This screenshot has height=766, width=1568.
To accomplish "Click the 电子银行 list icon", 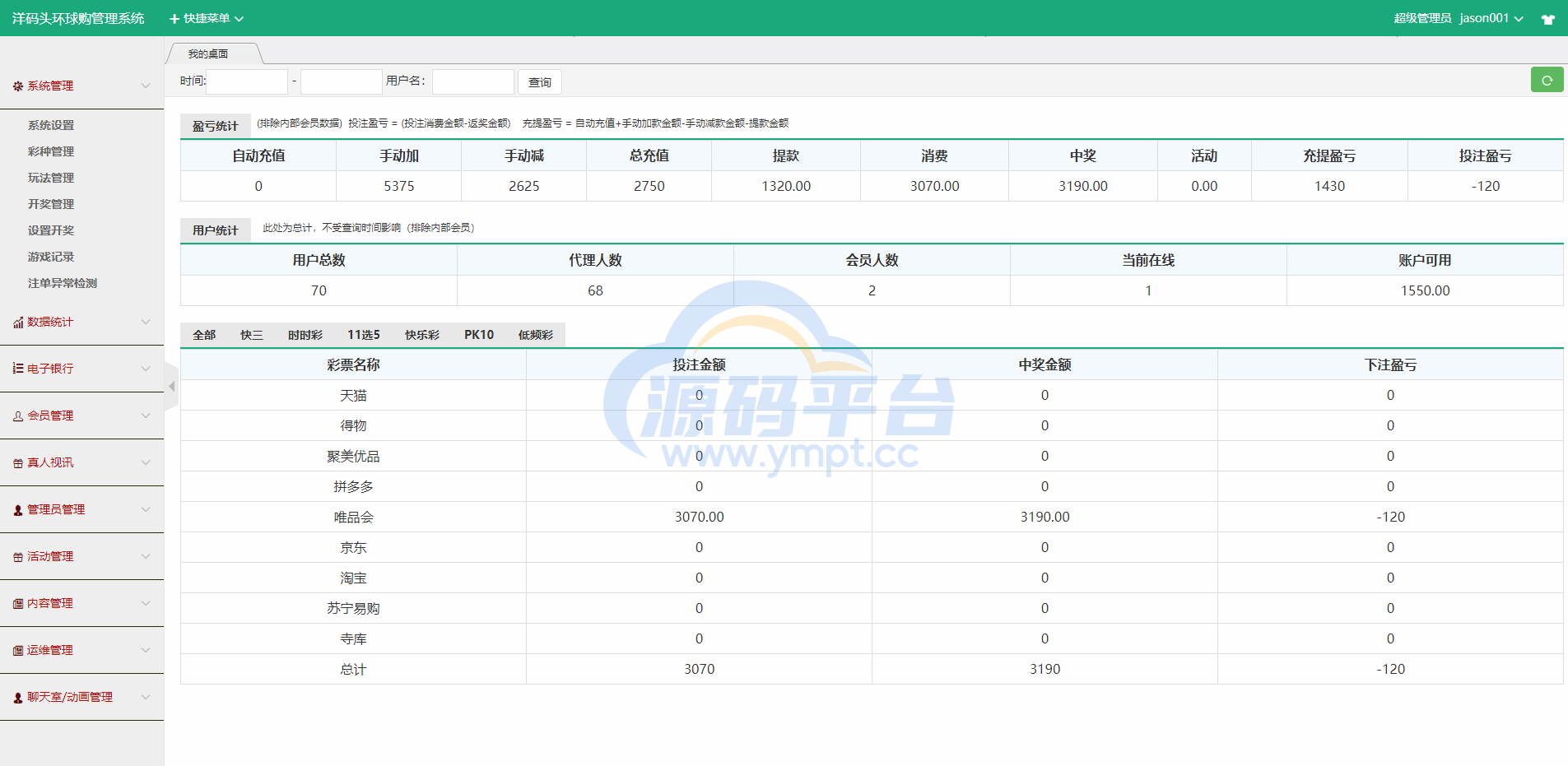I will click(x=18, y=369).
